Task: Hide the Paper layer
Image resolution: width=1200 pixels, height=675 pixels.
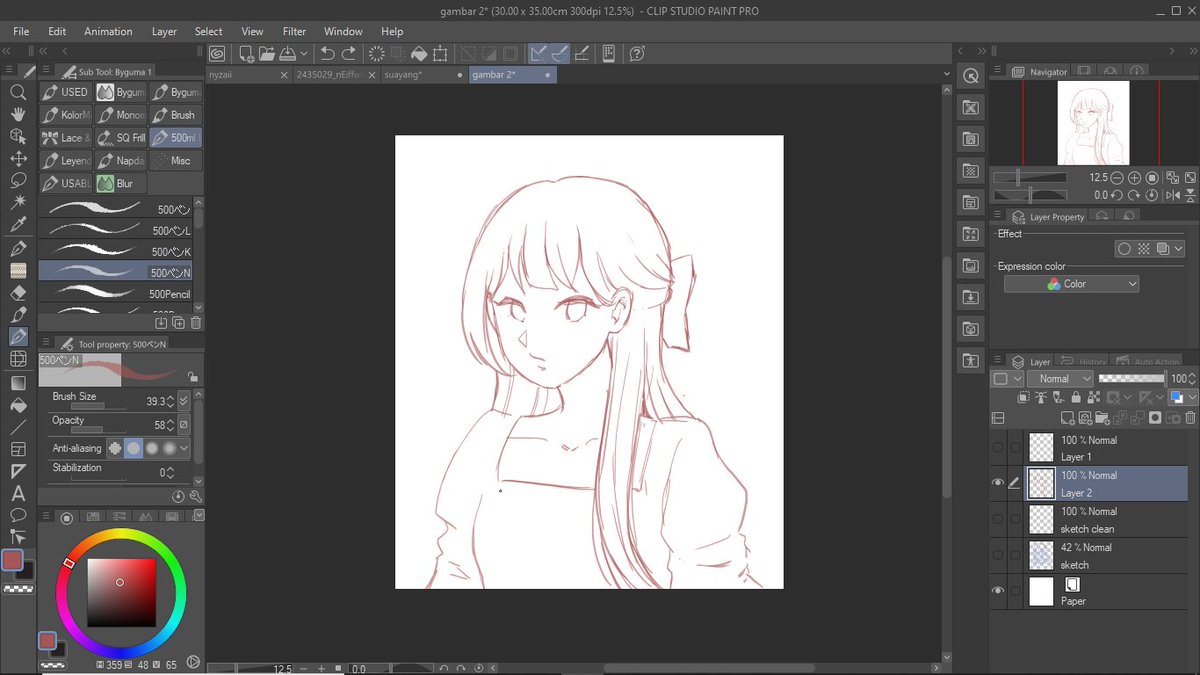Action: [998, 591]
